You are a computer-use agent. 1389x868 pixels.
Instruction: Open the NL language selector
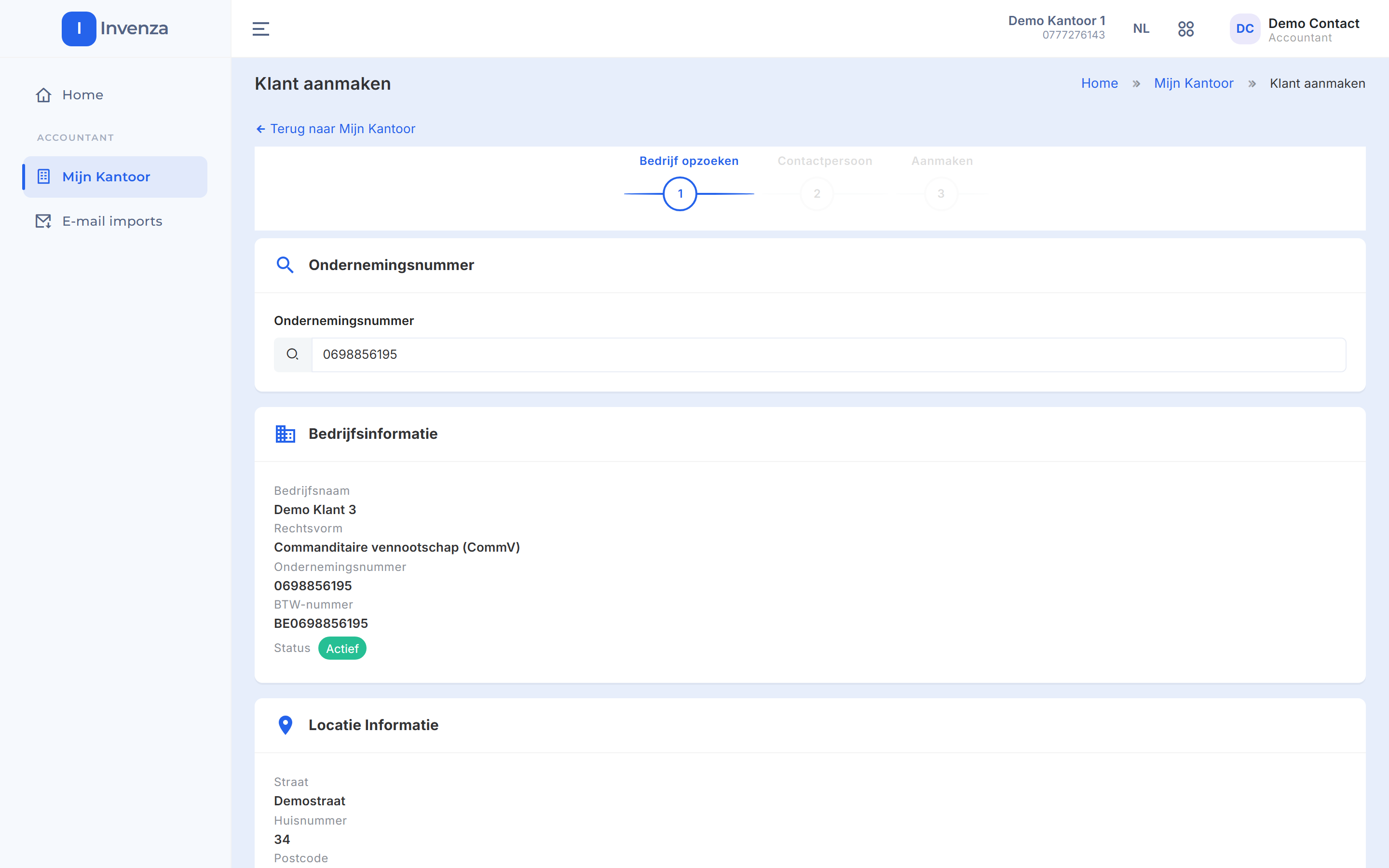(1141, 29)
